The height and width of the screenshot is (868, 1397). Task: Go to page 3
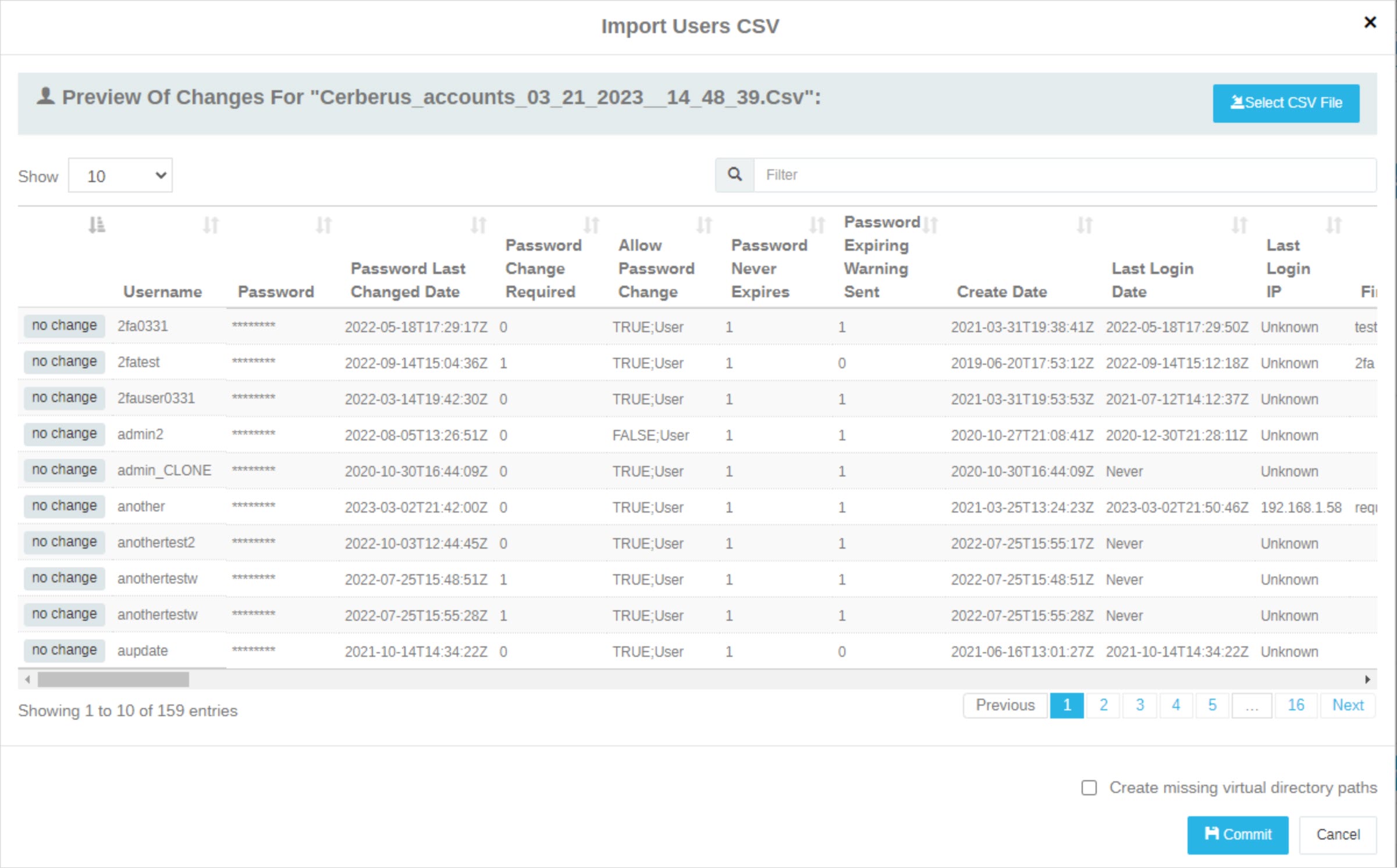[x=1140, y=705]
